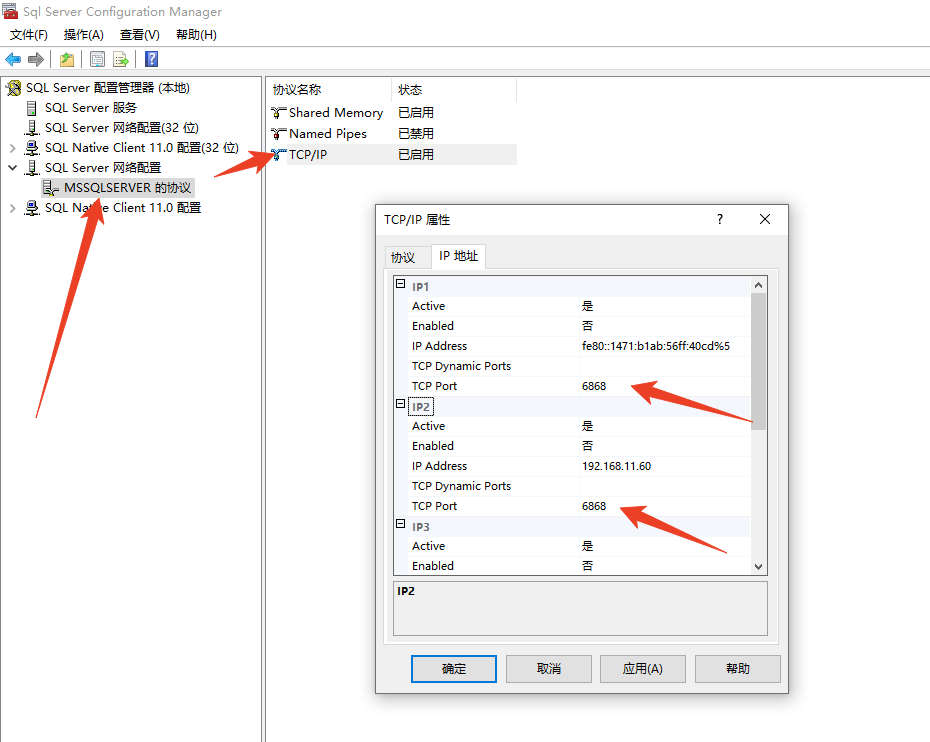The width and height of the screenshot is (930, 742).
Task: Switch to the 协议 tab
Action: click(x=403, y=257)
